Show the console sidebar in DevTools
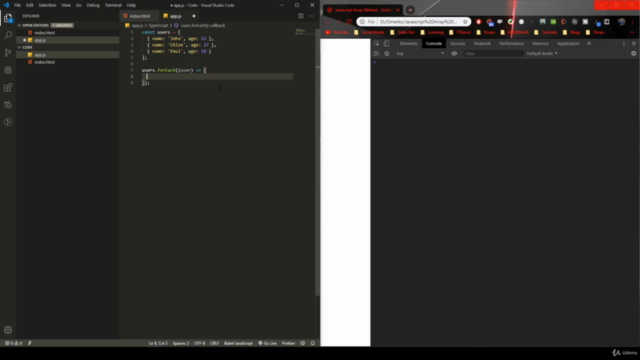Viewport: 640px width, 360px height. point(376,53)
